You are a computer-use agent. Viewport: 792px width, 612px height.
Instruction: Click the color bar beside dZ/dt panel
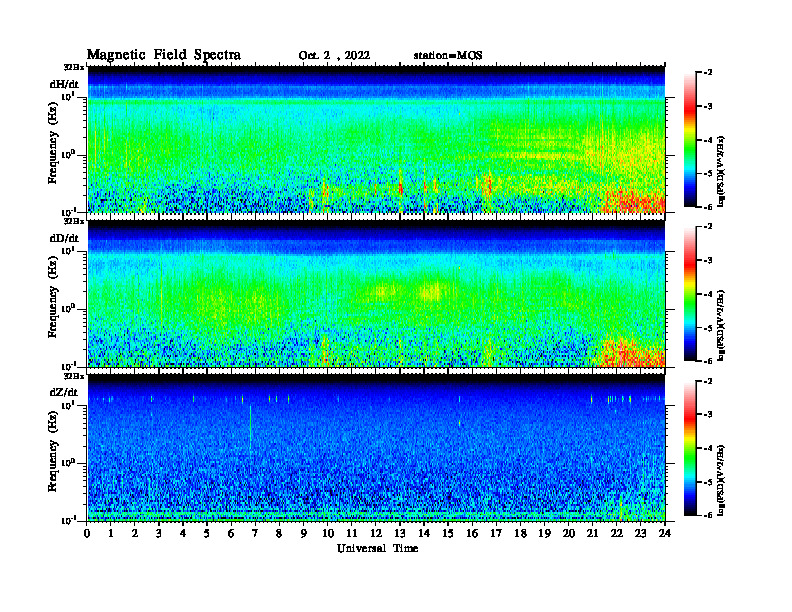pos(690,448)
